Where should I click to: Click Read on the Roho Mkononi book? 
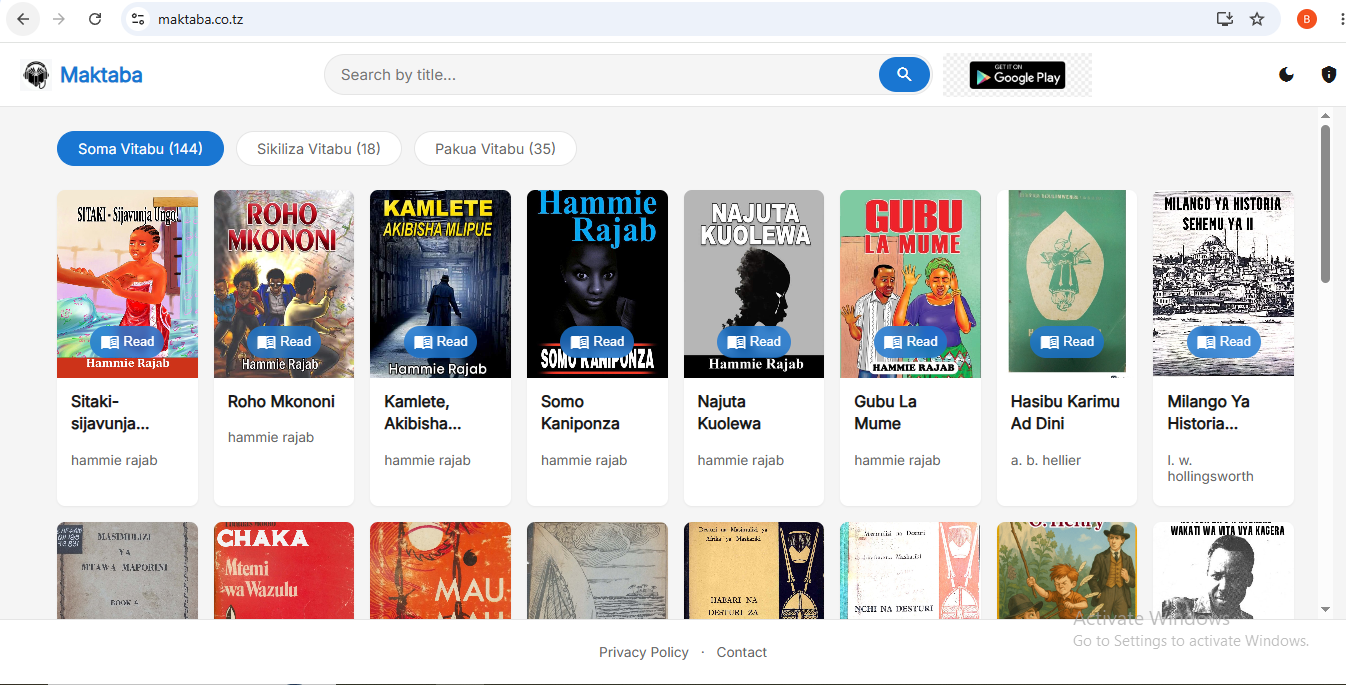[284, 342]
